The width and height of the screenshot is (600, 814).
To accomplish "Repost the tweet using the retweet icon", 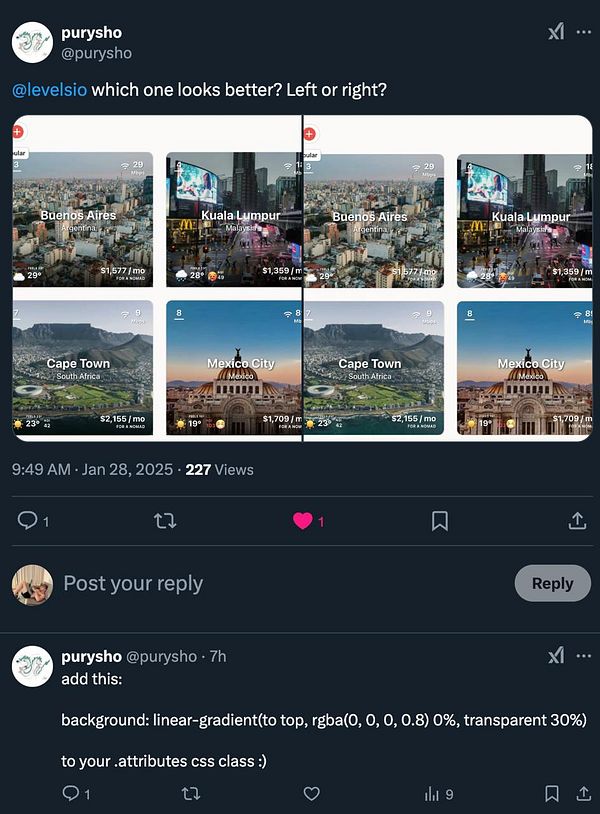I will point(167,521).
